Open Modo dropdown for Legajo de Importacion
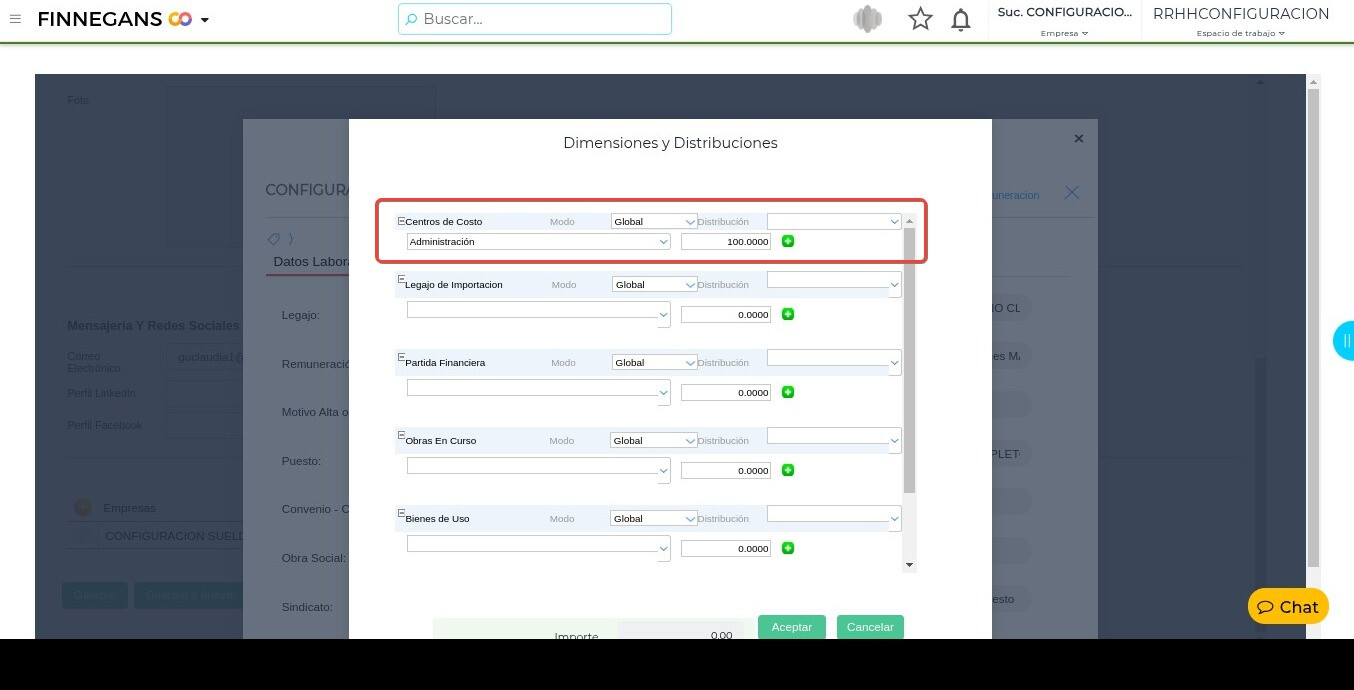Screen dimensions: 1354x690 [654, 285]
